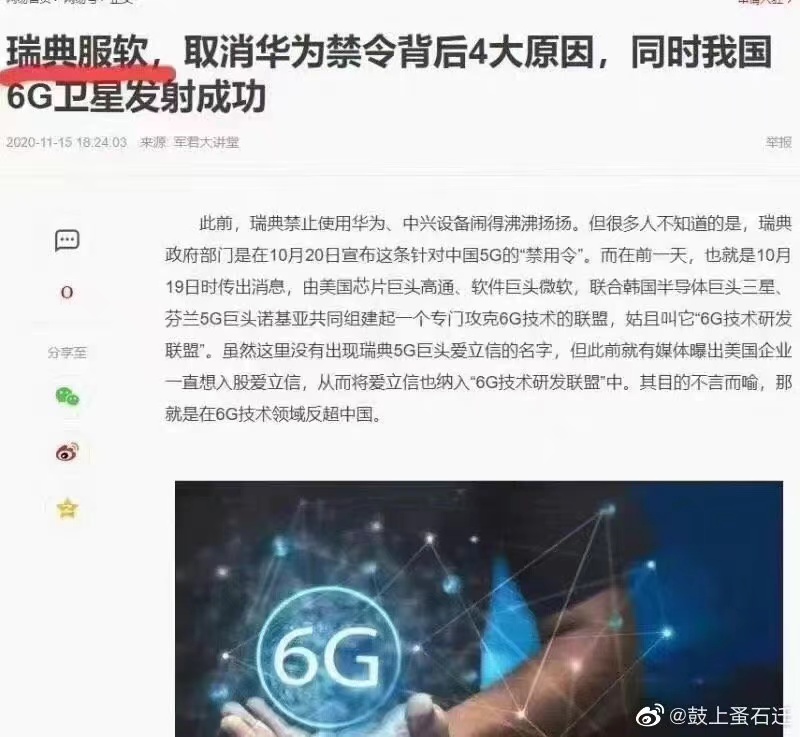Click the comment count number below bubble
Viewport: 800px width, 737px height.
pyautogui.click(x=67, y=293)
